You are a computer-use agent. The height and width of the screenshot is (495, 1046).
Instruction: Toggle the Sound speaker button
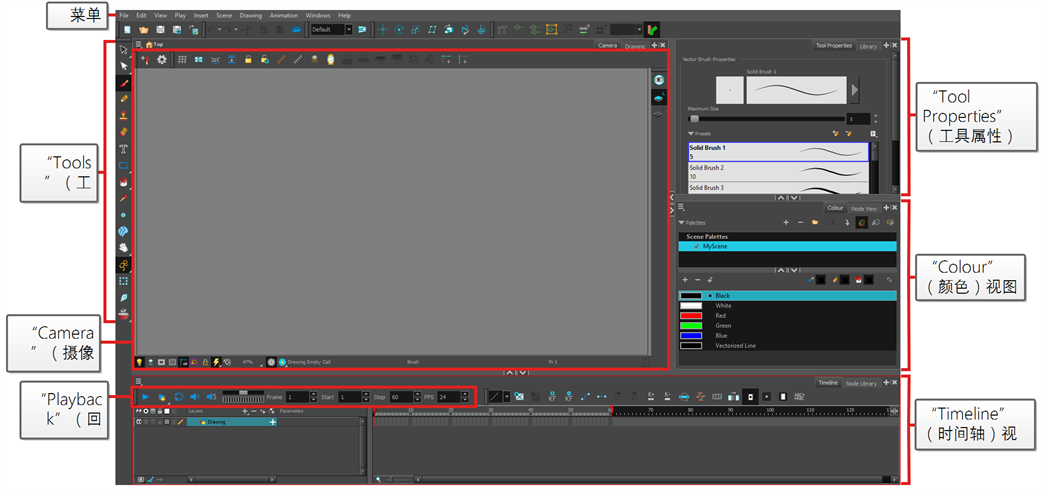click(x=195, y=396)
